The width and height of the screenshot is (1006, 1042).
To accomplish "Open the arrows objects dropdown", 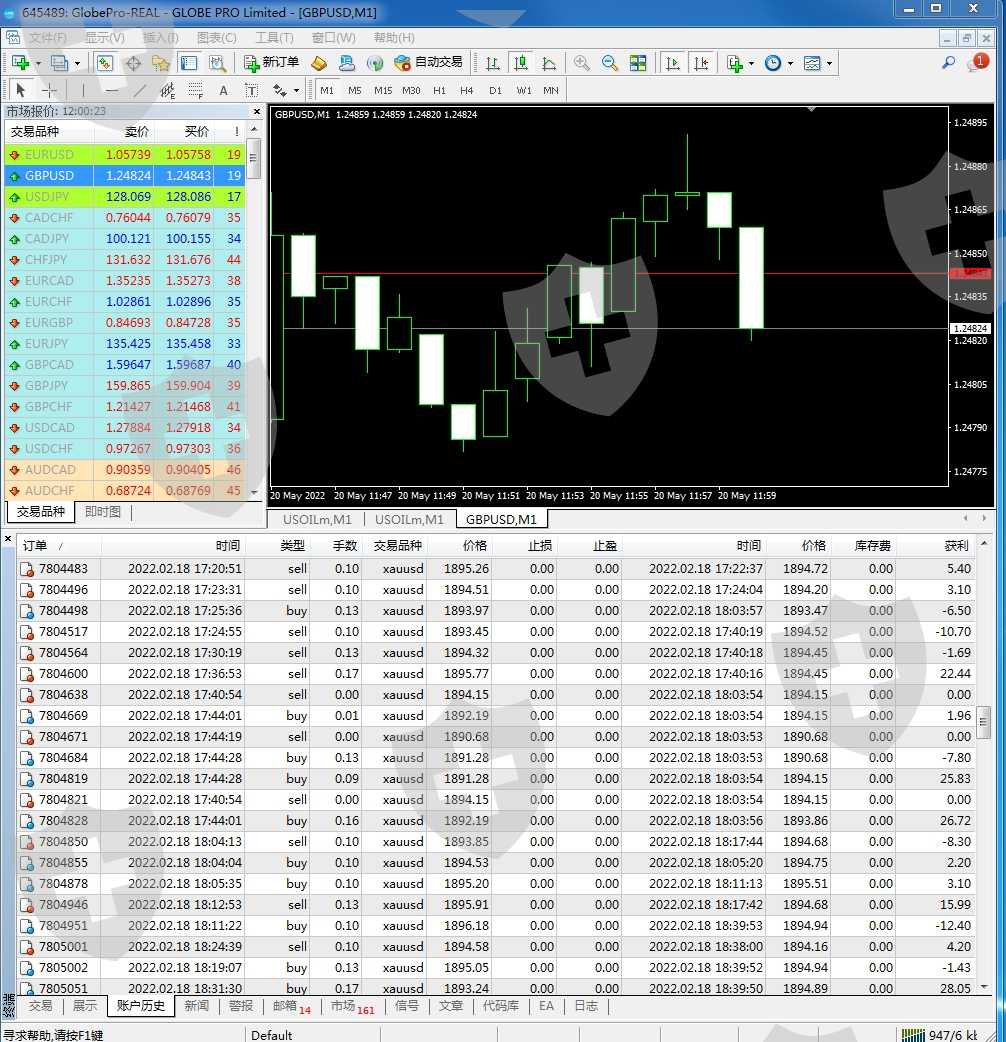I will pyautogui.click(x=302, y=90).
